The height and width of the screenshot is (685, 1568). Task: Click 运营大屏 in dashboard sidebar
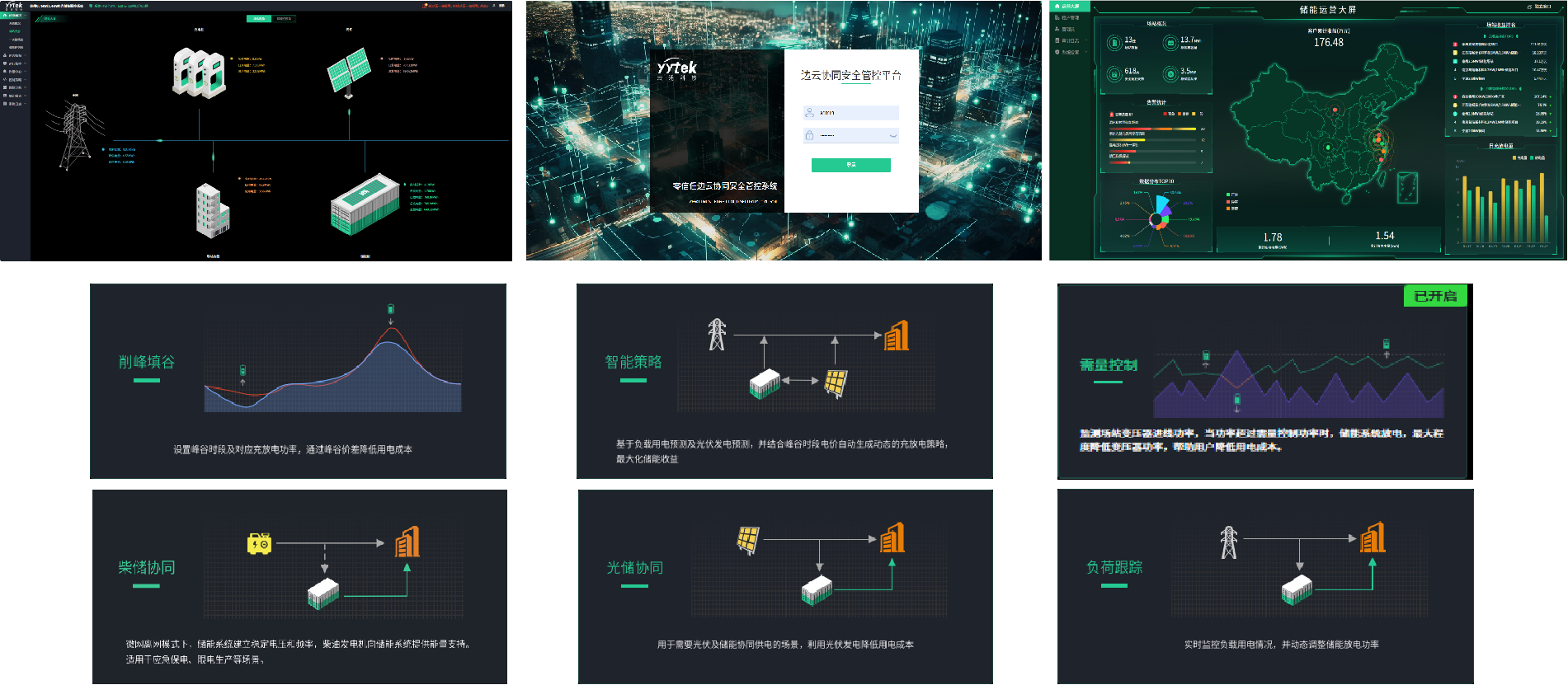click(x=1071, y=7)
